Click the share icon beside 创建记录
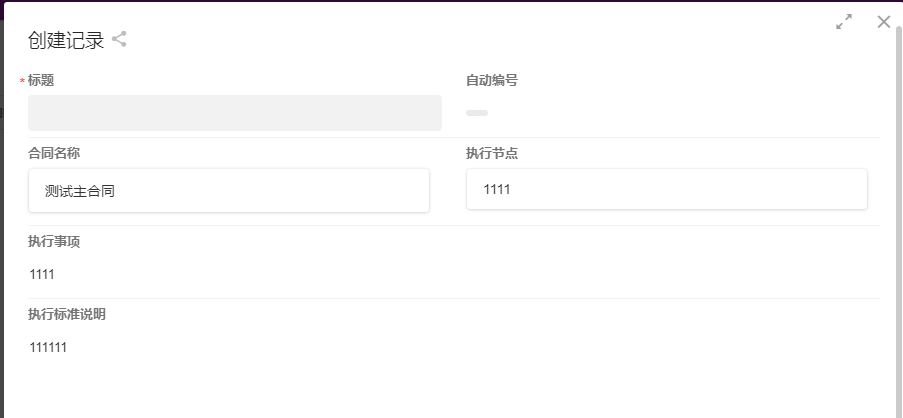This screenshot has height=418, width=903. pos(119,40)
